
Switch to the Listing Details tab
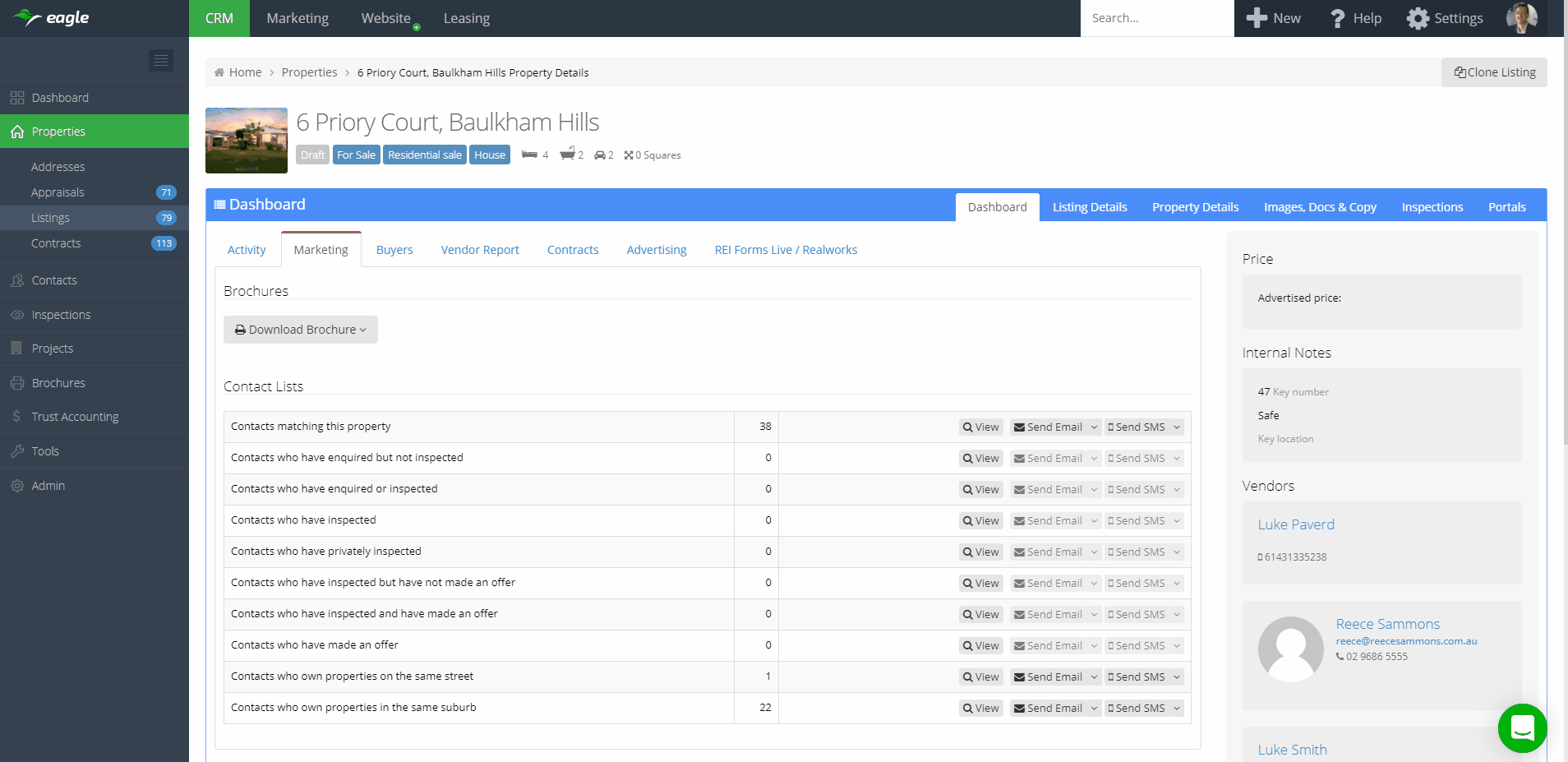(x=1090, y=207)
